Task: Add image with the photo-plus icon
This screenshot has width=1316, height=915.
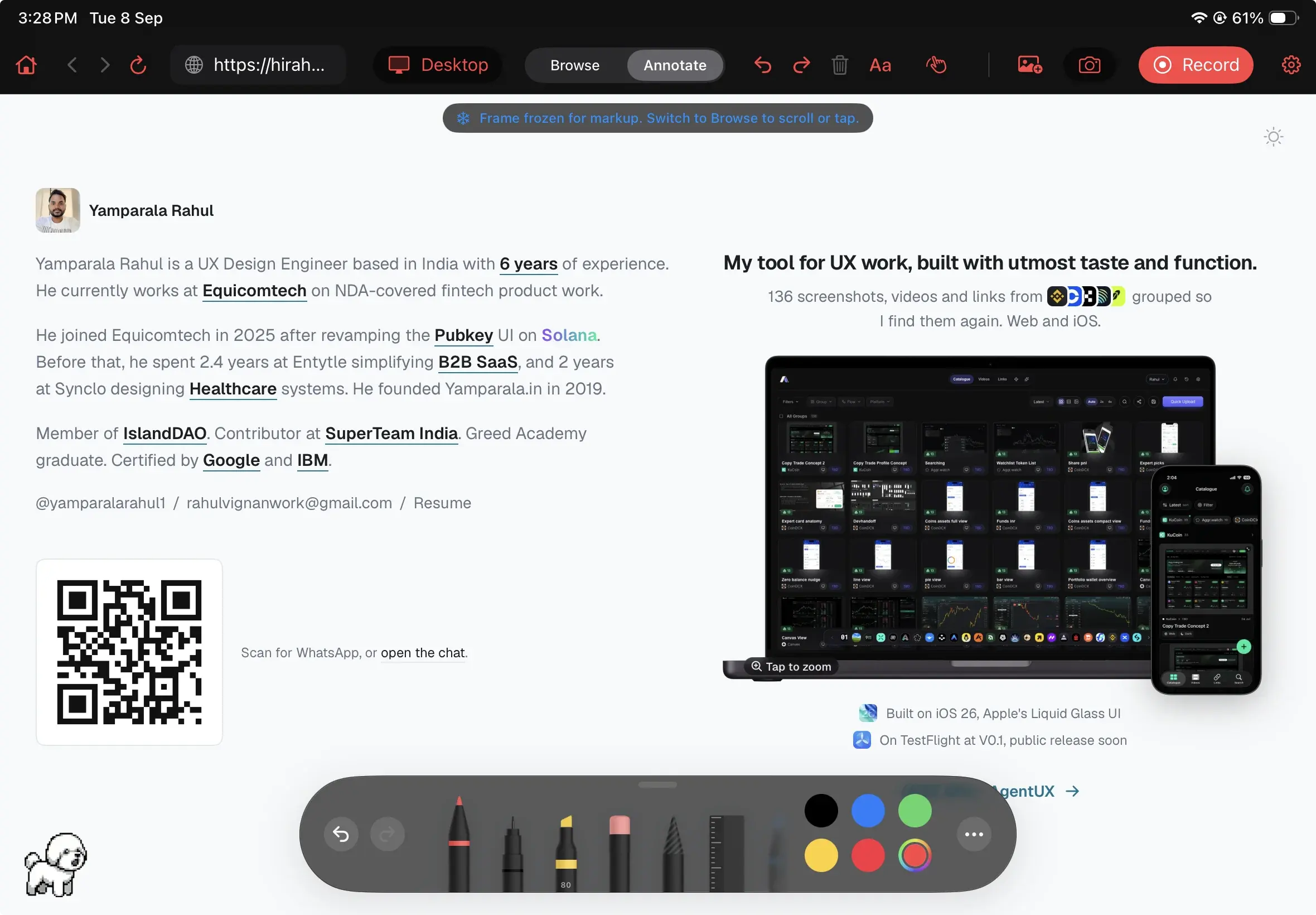Action: 1029,65
